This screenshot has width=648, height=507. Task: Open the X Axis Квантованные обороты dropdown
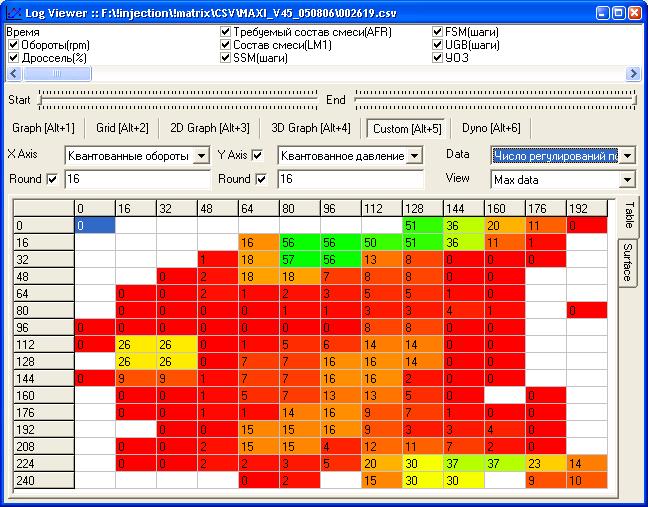[x=201, y=156]
